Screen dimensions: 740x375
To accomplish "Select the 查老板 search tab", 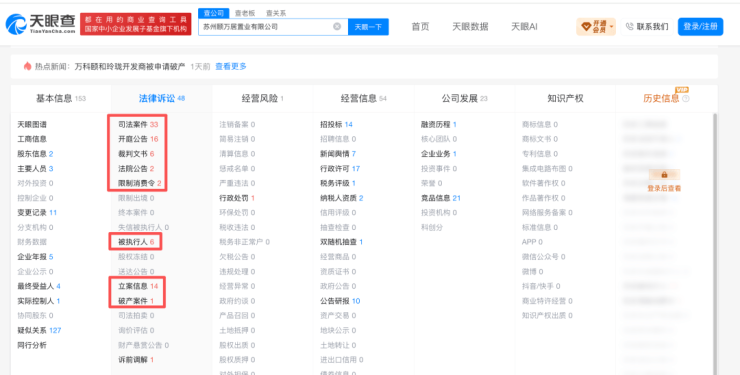I will 245,13.
